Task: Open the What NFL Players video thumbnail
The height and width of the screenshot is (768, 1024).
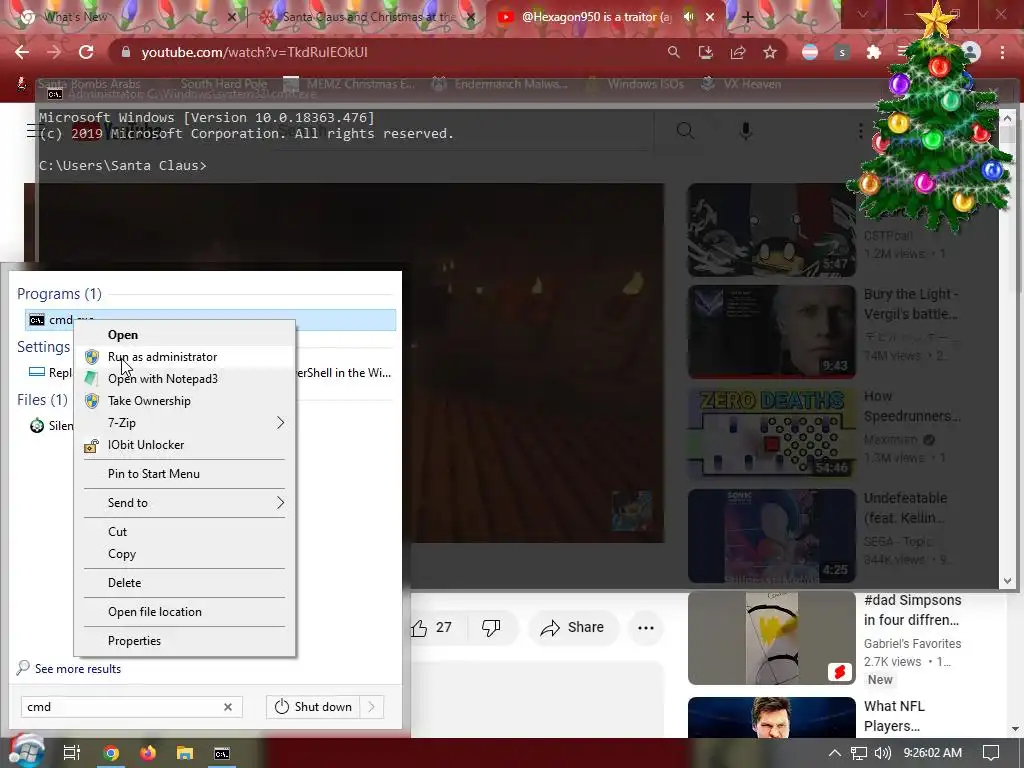Action: pos(771,717)
